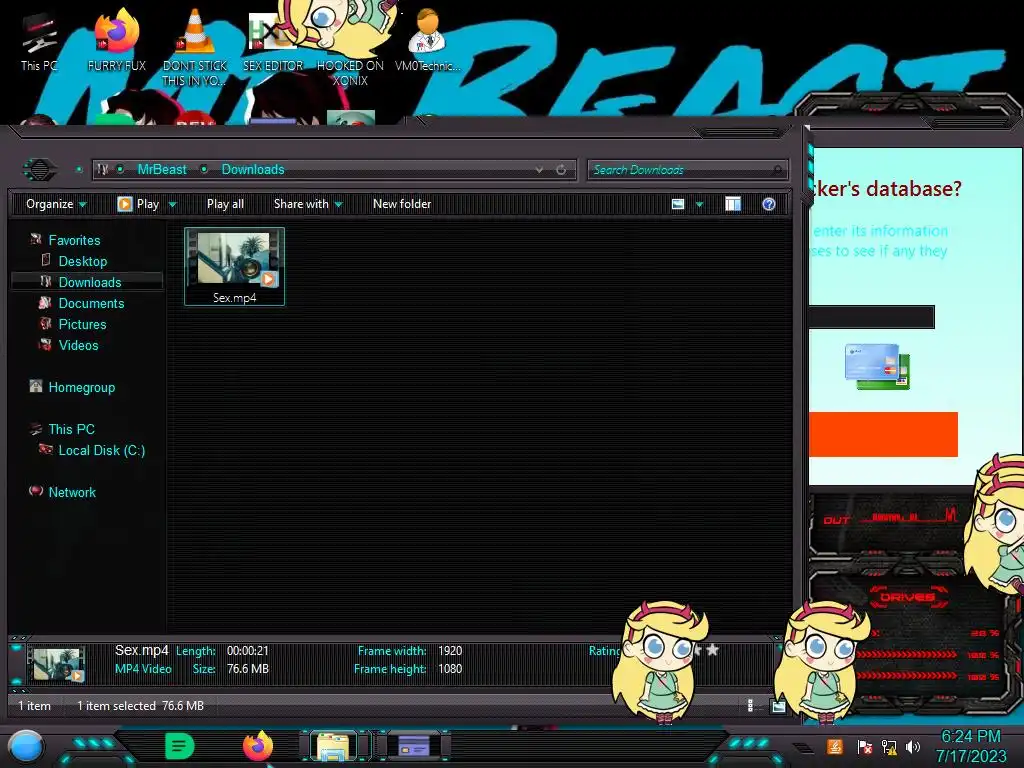
Task: Open the purple window taskbar button
Action: tap(414, 746)
